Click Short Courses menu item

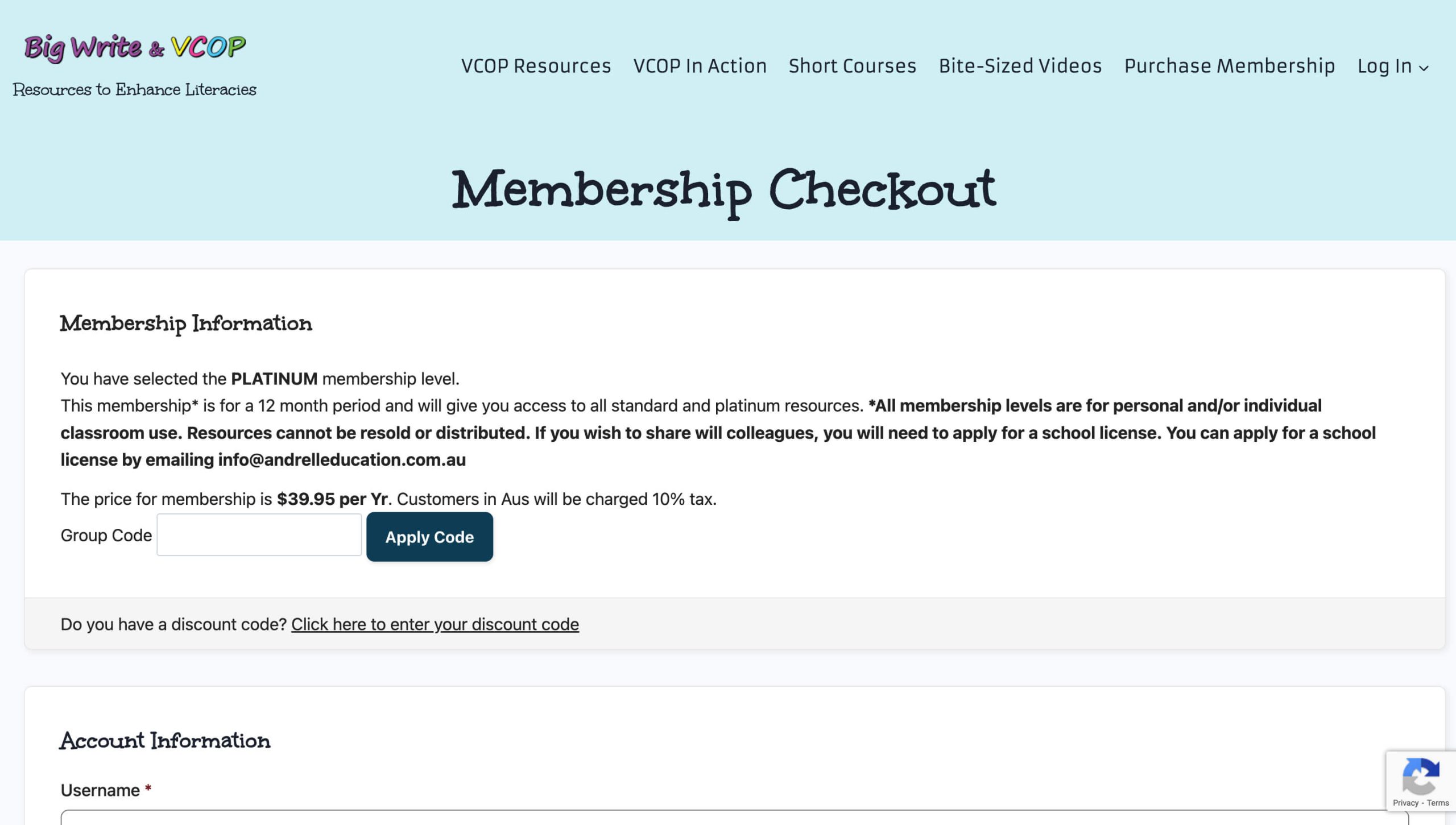(852, 65)
